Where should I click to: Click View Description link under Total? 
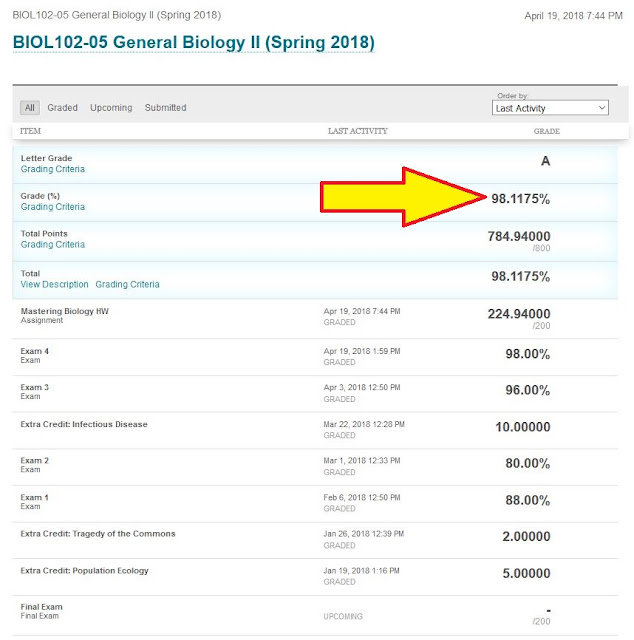tap(54, 285)
